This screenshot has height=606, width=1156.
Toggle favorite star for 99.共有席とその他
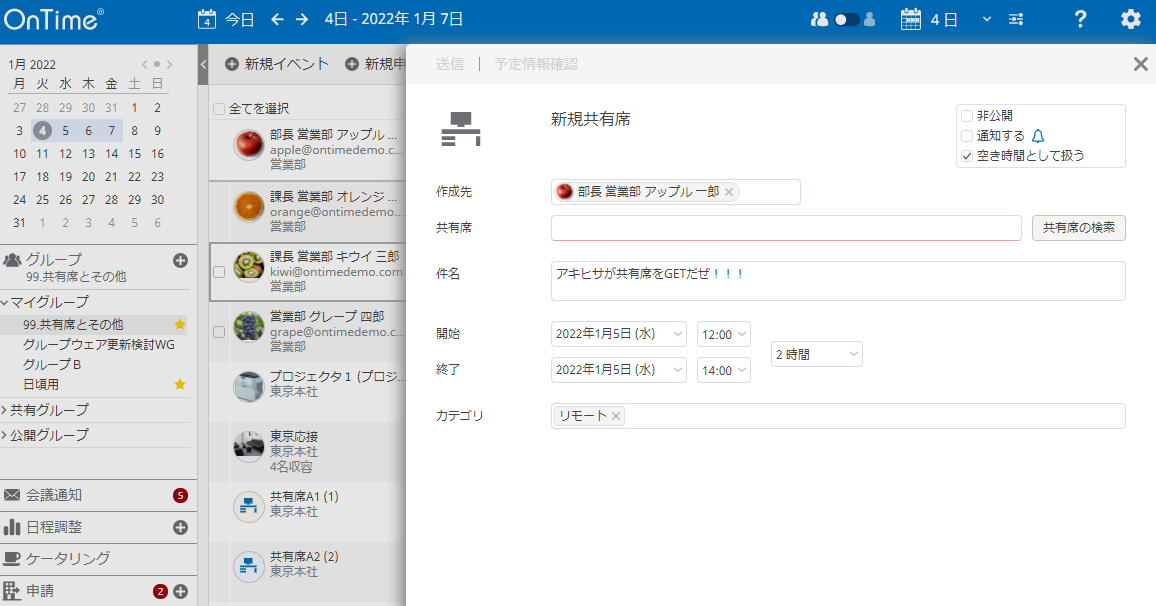pos(180,324)
